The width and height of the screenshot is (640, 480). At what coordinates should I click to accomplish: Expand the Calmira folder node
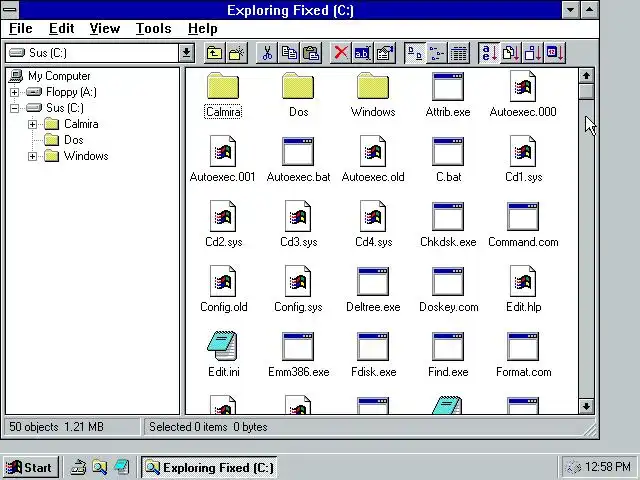pyautogui.click(x=32, y=124)
